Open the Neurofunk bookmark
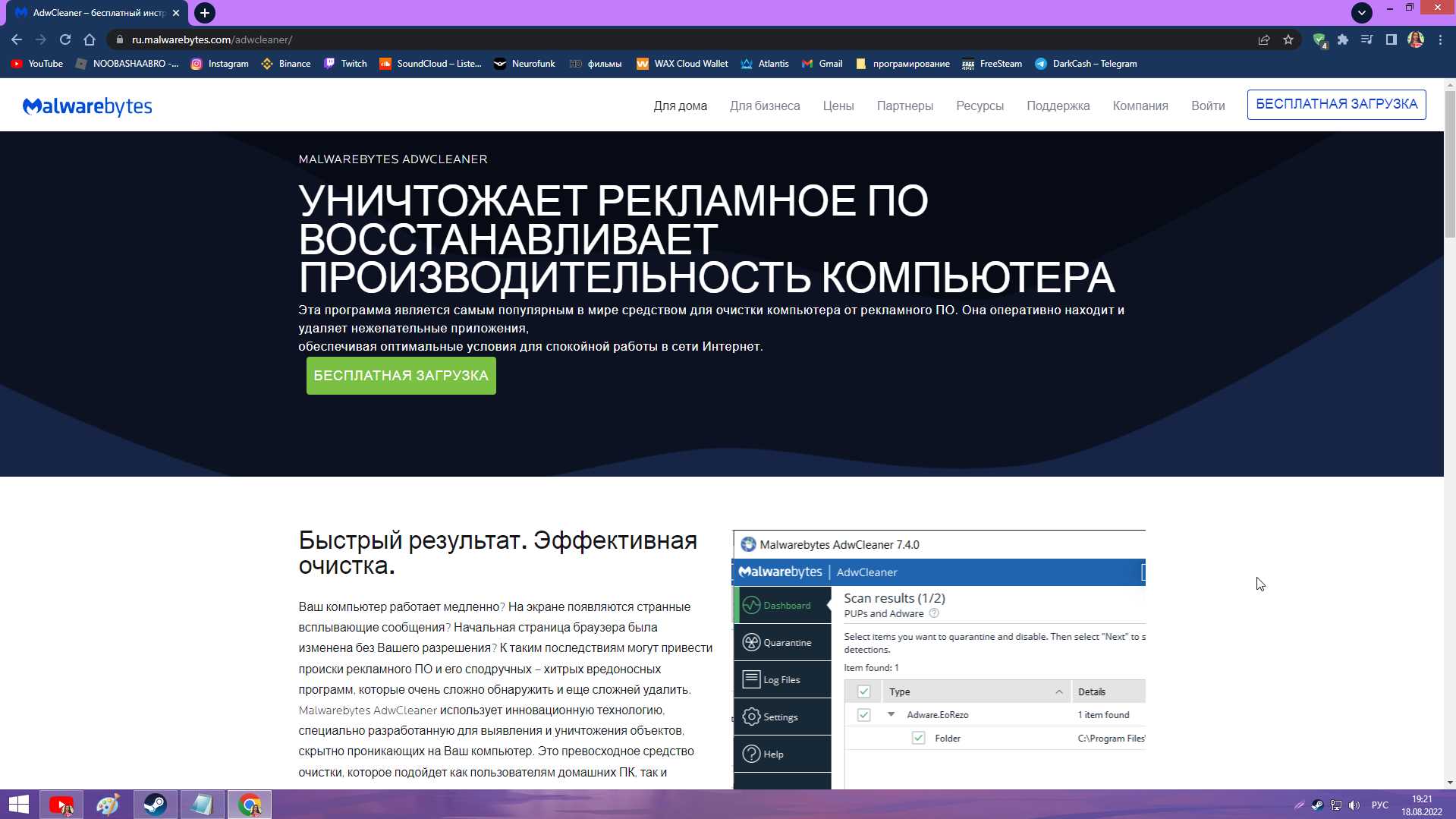Viewport: 1456px width, 819px height. click(x=524, y=64)
